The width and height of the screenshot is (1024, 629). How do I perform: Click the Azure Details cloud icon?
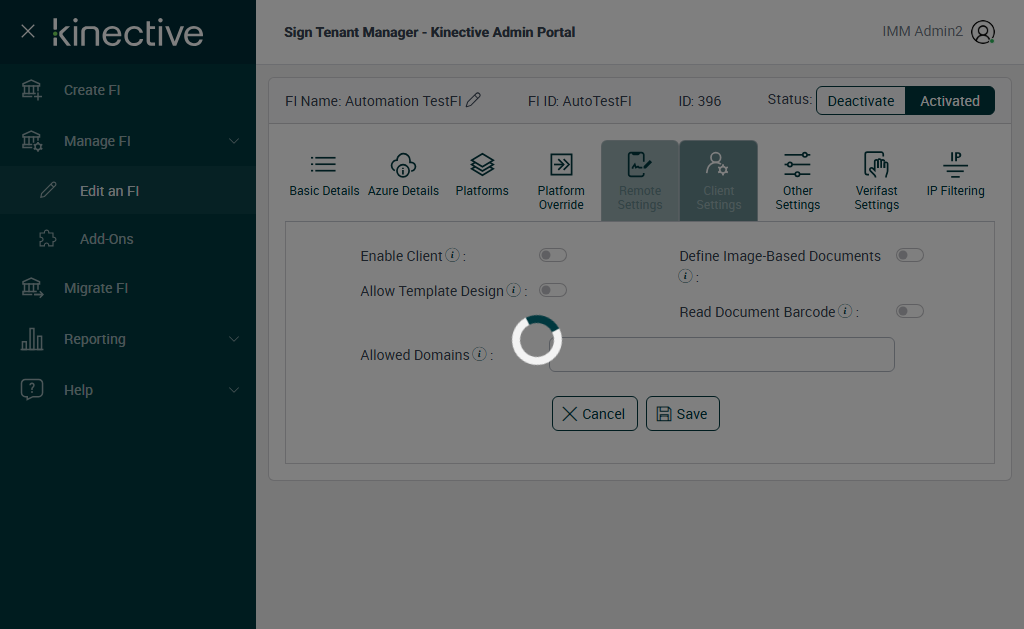[403, 165]
